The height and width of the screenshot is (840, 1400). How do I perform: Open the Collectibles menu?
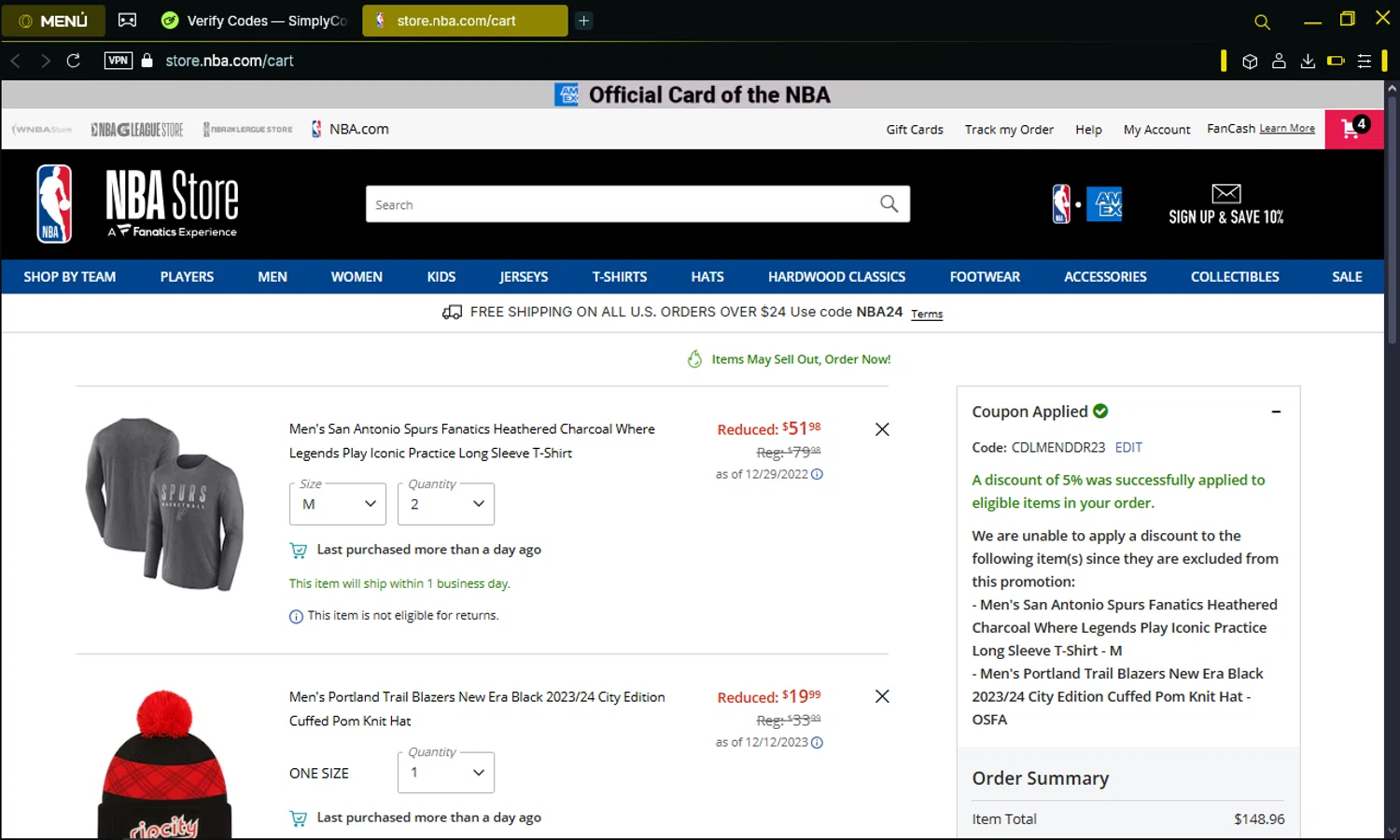coord(1235,277)
